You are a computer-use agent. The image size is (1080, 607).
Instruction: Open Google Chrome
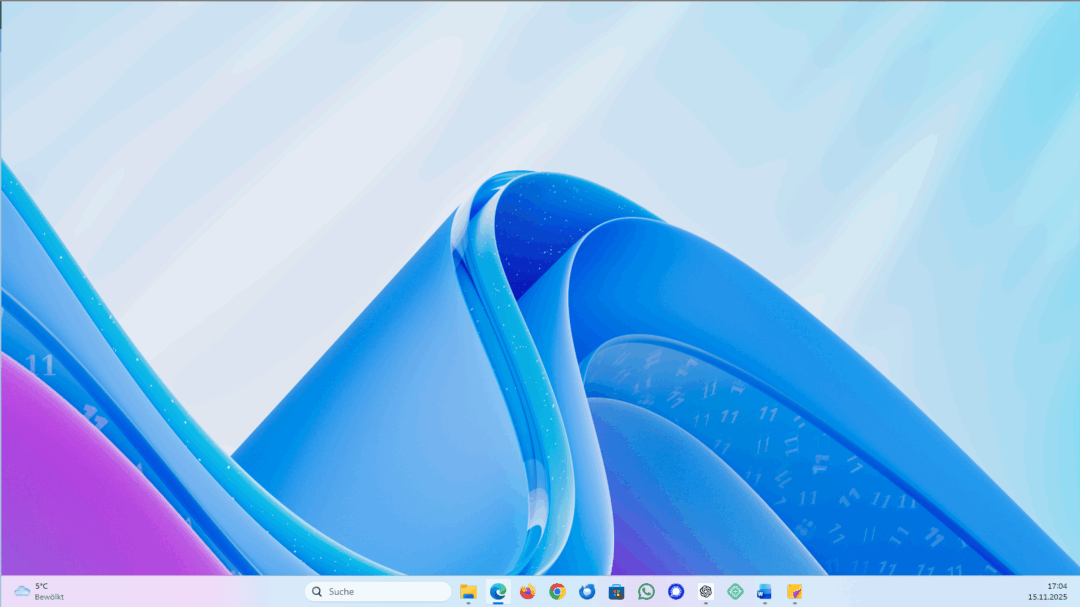[x=557, y=591]
